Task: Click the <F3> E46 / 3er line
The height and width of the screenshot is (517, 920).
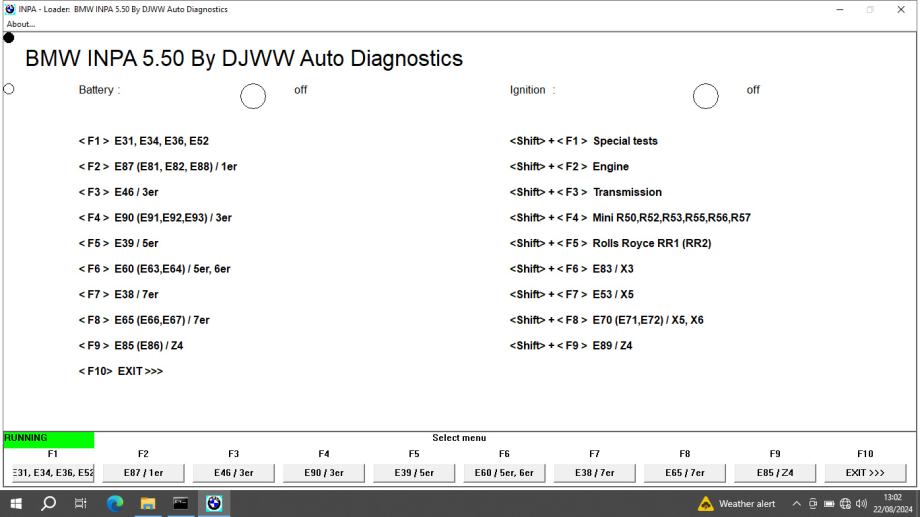Action: [119, 192]
